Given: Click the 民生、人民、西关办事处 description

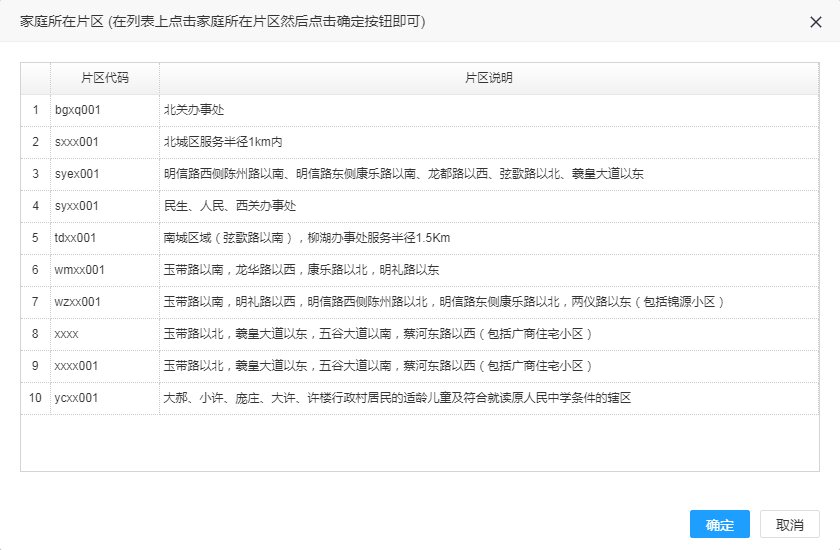Looking at the screenshot, I should [230, 206].
